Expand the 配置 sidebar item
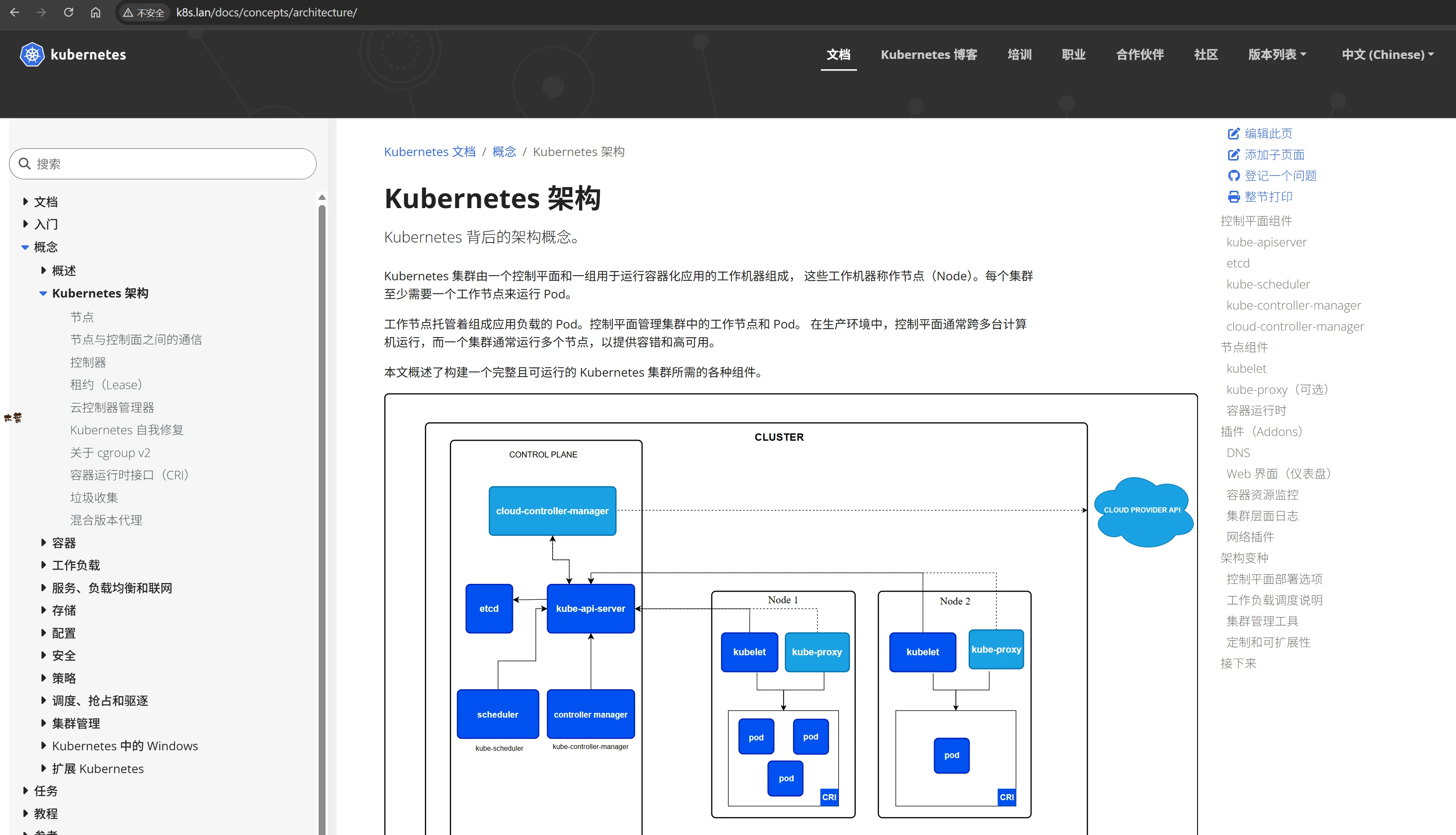The width and height of the screenshot is (1456, 835). 43,632
